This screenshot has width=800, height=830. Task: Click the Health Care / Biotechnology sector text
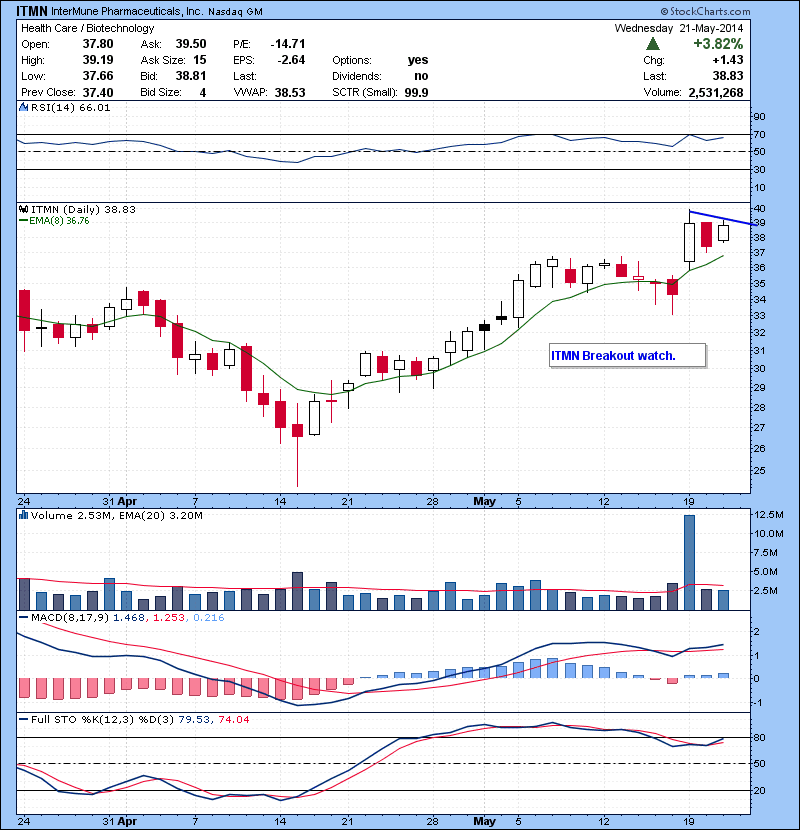coord(87,28)
